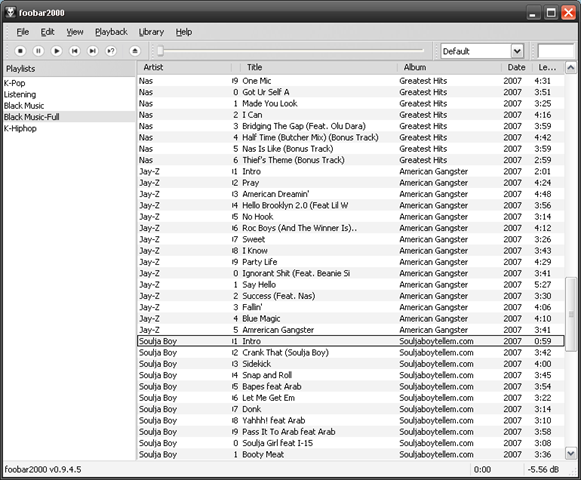
Task: Open the Edit menu
Action: click(x=47, y=32)
